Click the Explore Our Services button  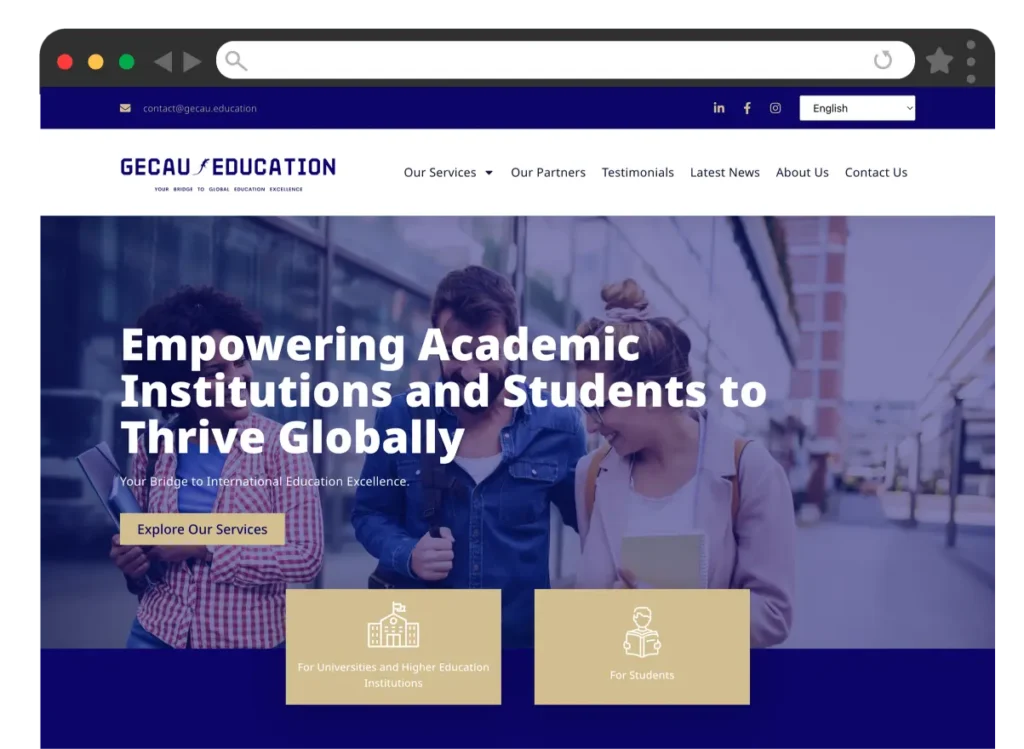point(202,529)
